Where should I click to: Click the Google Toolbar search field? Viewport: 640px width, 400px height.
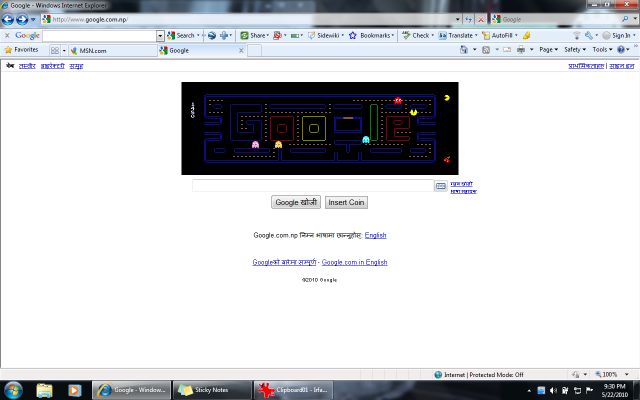99,36
